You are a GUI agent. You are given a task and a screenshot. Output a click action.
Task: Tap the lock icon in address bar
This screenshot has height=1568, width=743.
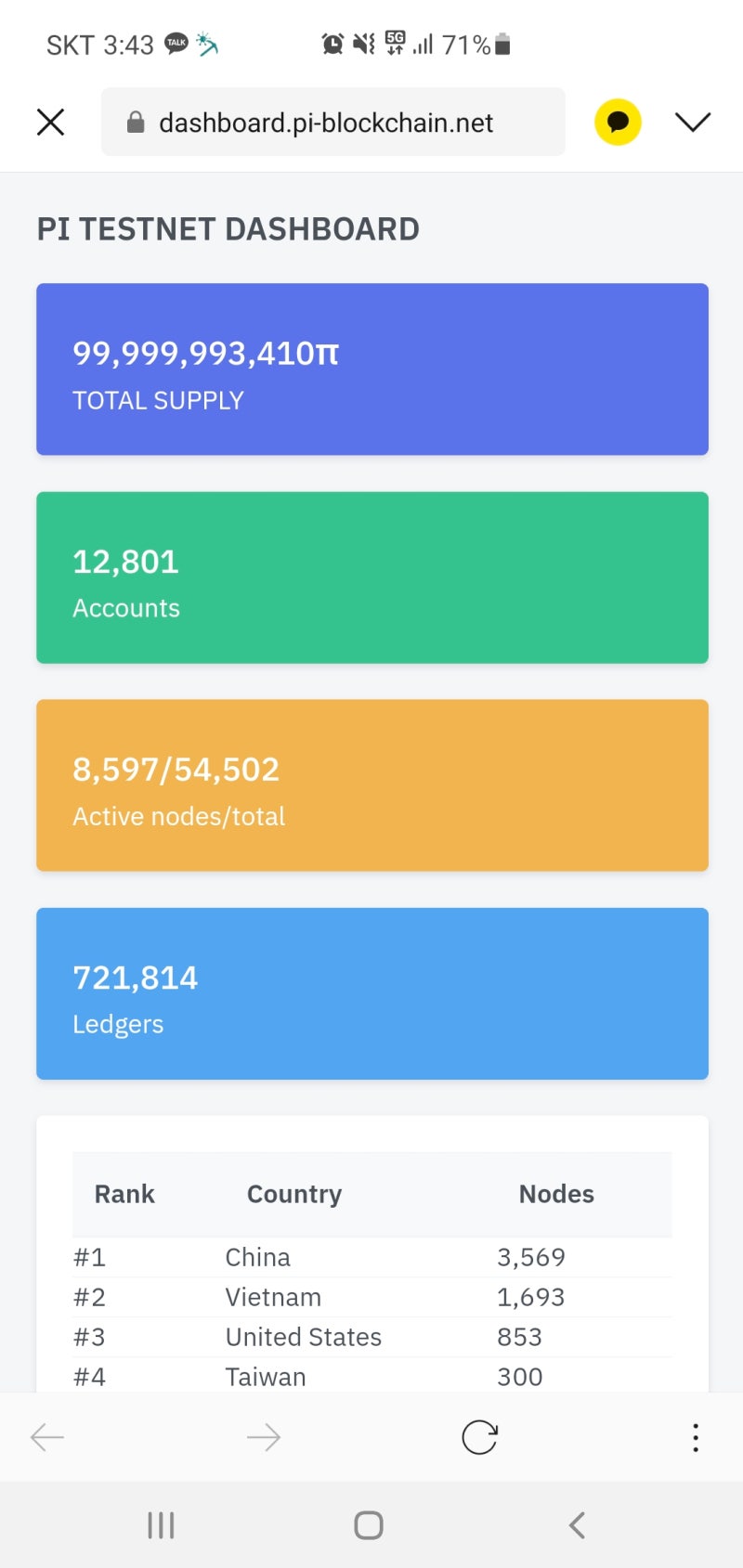[x=136, y=123]
